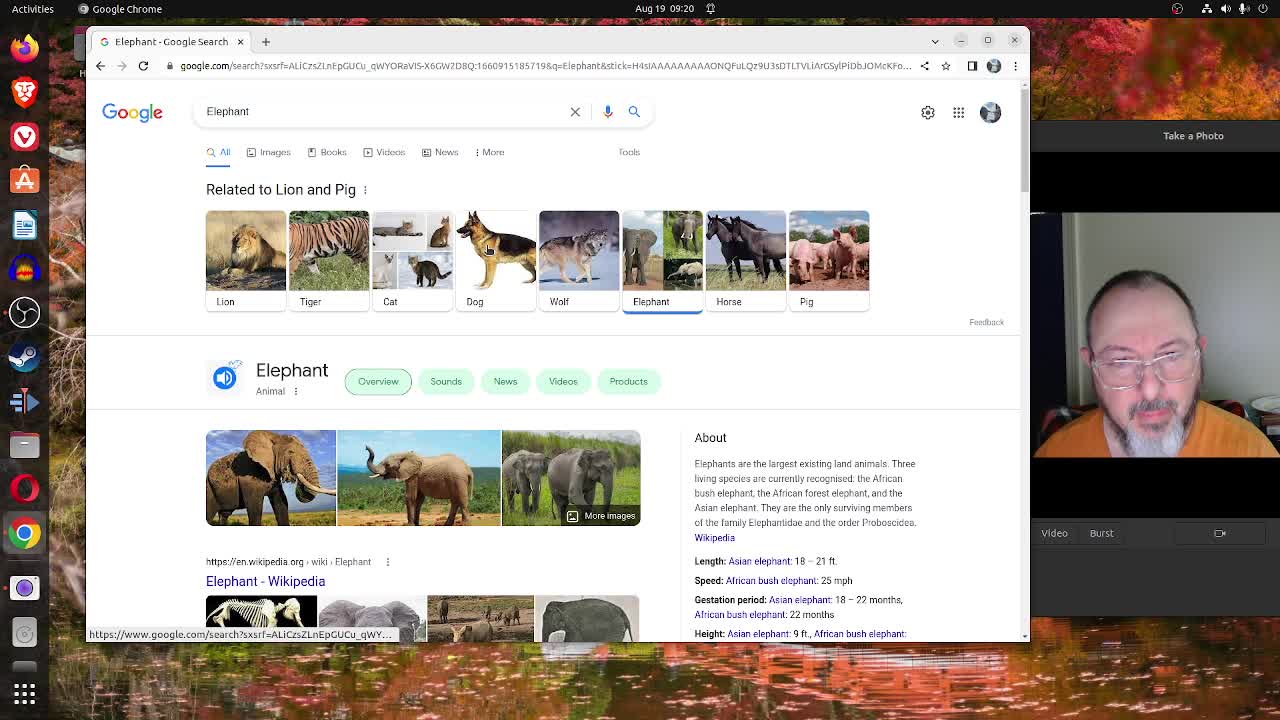Select the Images search tab

tap(268, 152)
